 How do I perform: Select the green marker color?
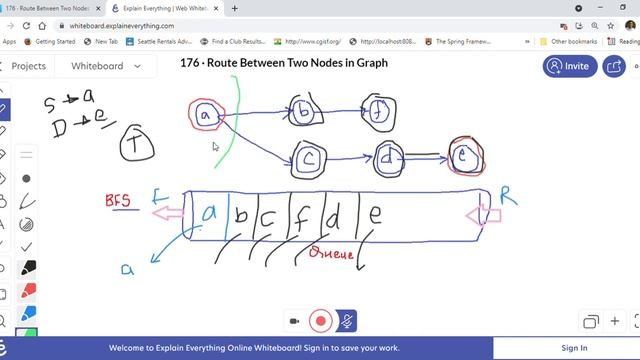point(27,332)
